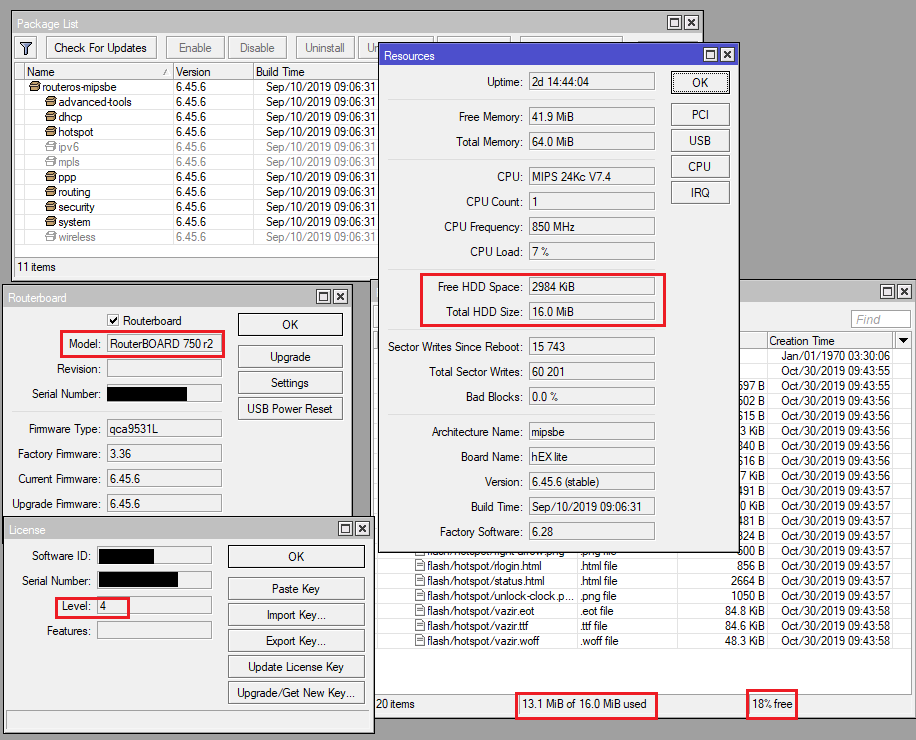Confirm Resources window with OK
Screen dimensions: 916x740
[x=700, y=82]
